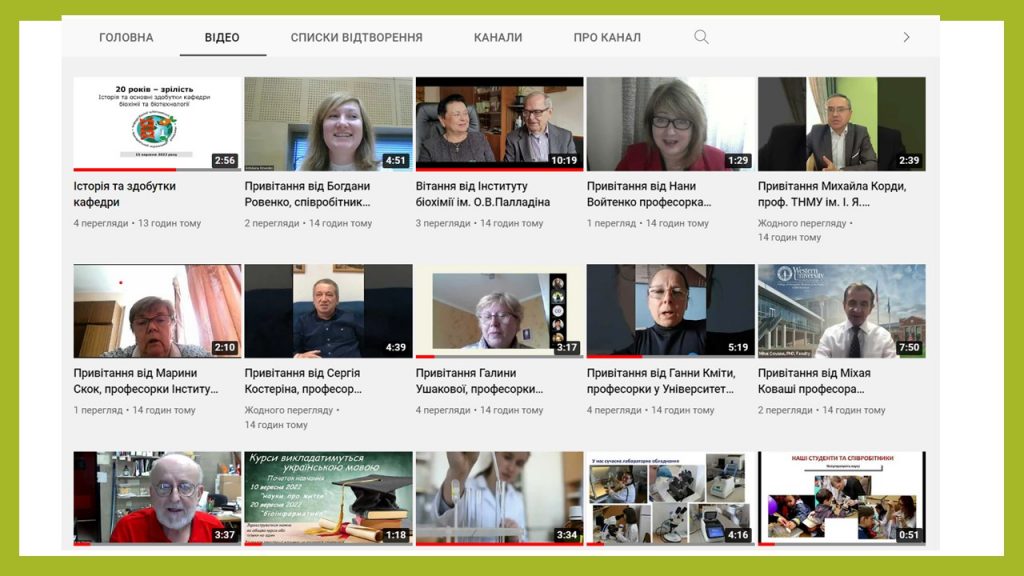The image size is (1024, 576).
Task: Click 'Привітання від Марини Скок' video title
Action: (145, 381)
